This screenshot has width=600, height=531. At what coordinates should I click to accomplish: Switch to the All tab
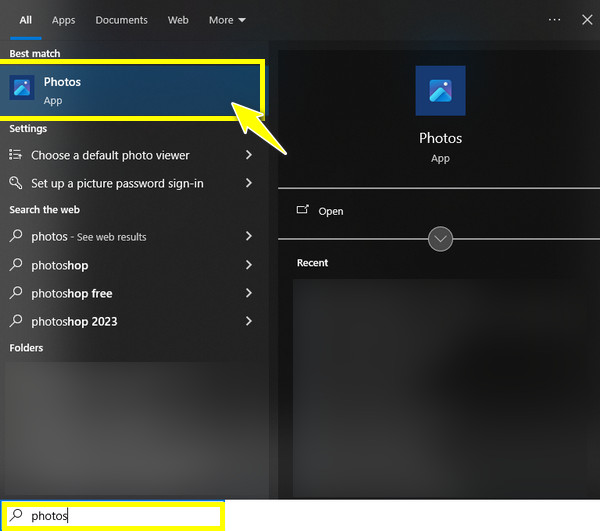26,20
